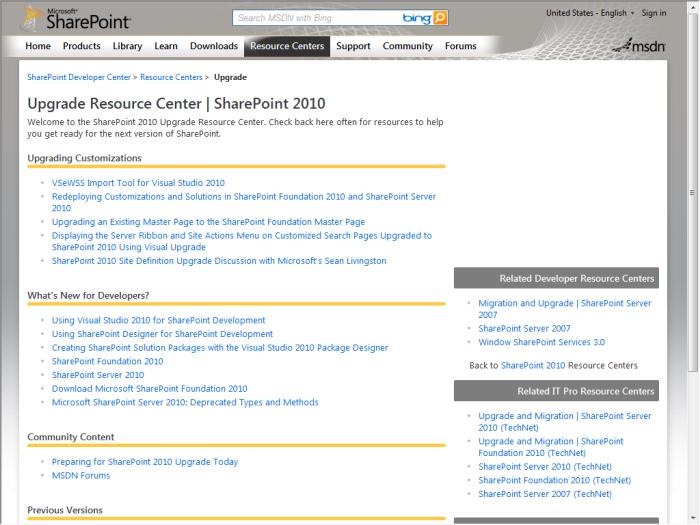This screenshot has width=700, height=525.
Task: Open Site Definition Upgrade Discussion link
Action: [x=219, y=261]
